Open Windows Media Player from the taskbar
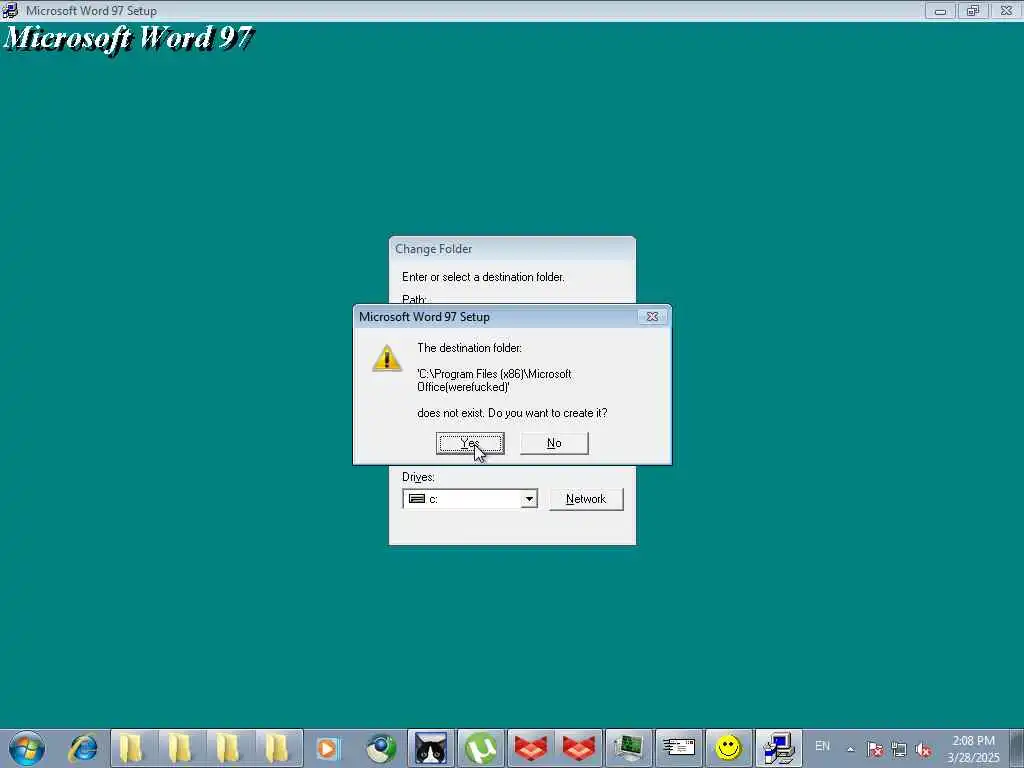The width and height of the screenshot is (1024, 768). pos(327,748)
